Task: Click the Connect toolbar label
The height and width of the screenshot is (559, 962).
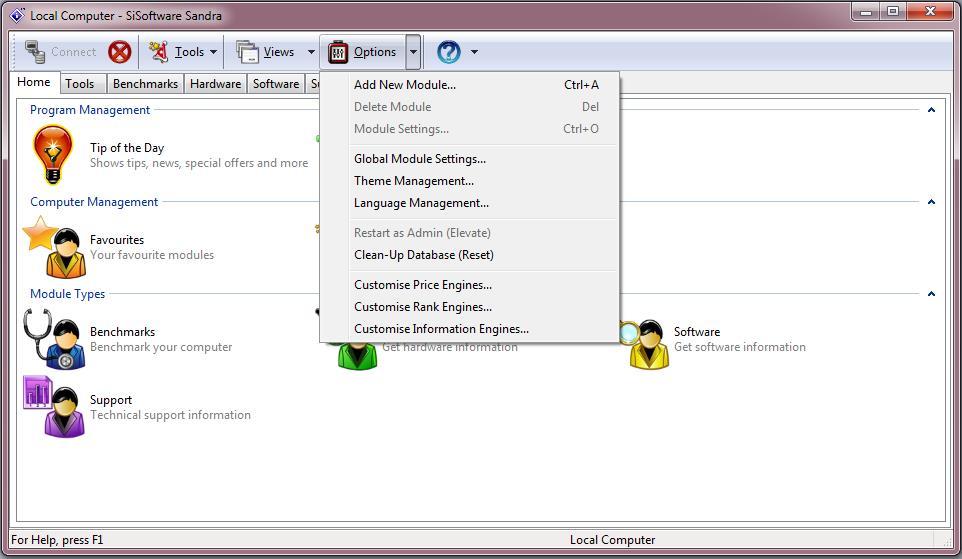Action: pyautogui.click(x=74, y=52)
